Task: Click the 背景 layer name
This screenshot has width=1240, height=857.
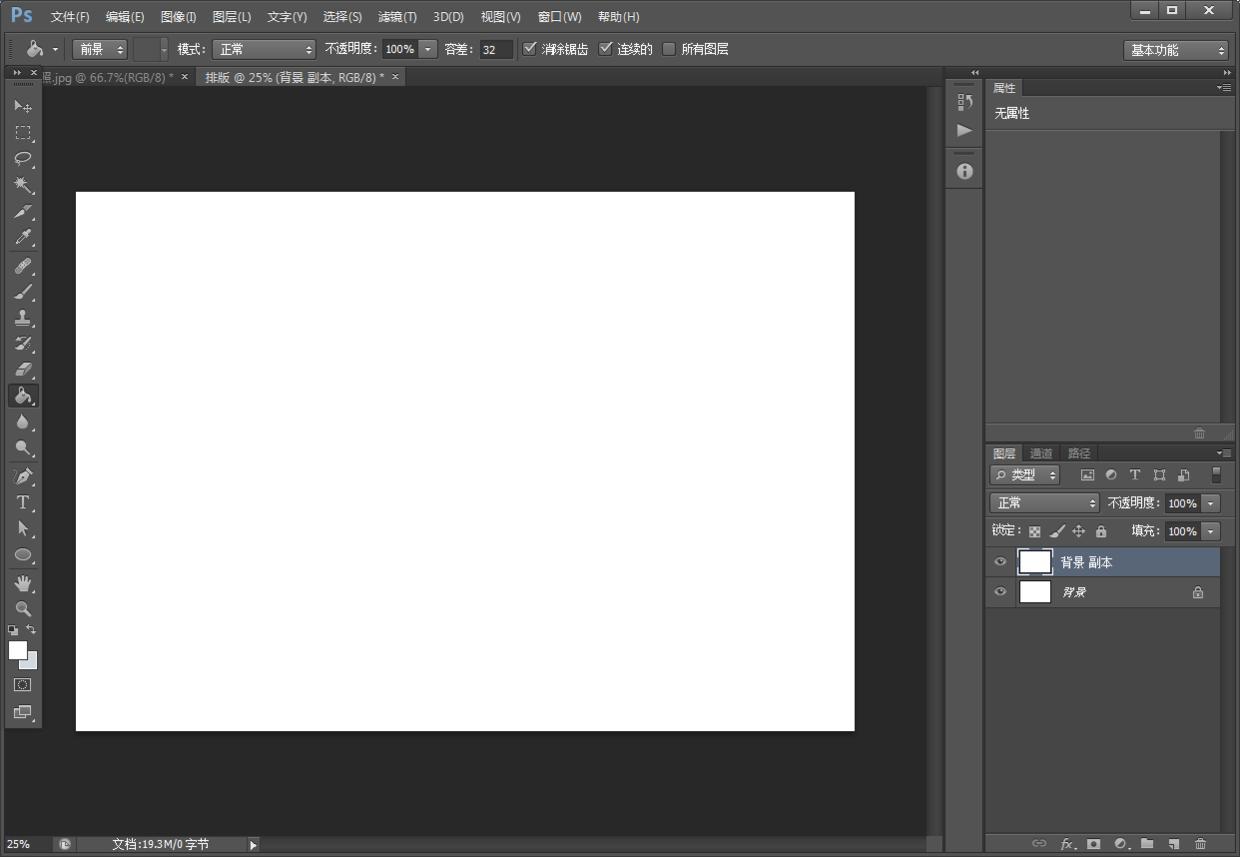Action: [1074, 592]
